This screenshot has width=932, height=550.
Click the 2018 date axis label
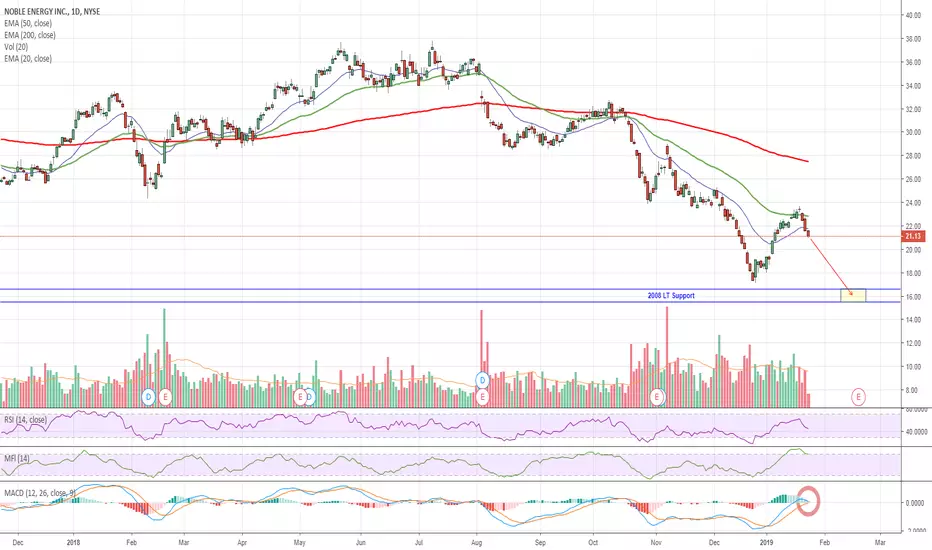(x=73, y=542)
